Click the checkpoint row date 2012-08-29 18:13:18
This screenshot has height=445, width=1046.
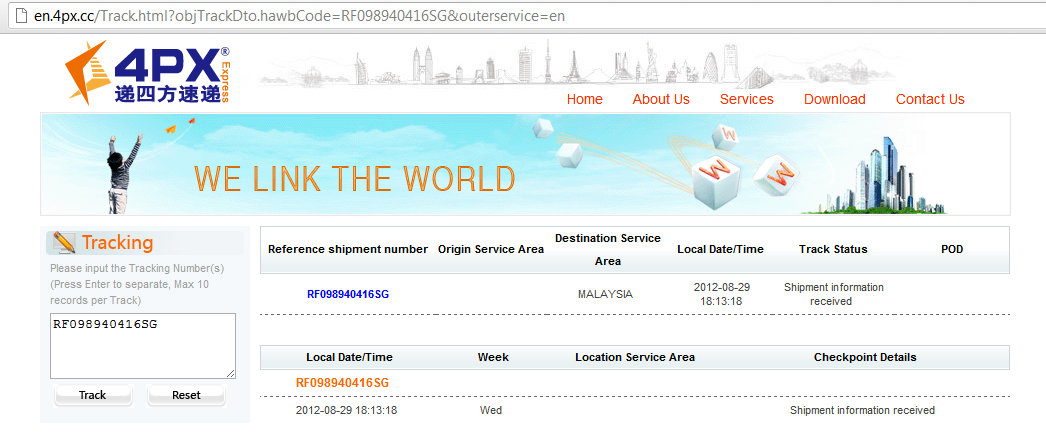[x=346, y=410]
